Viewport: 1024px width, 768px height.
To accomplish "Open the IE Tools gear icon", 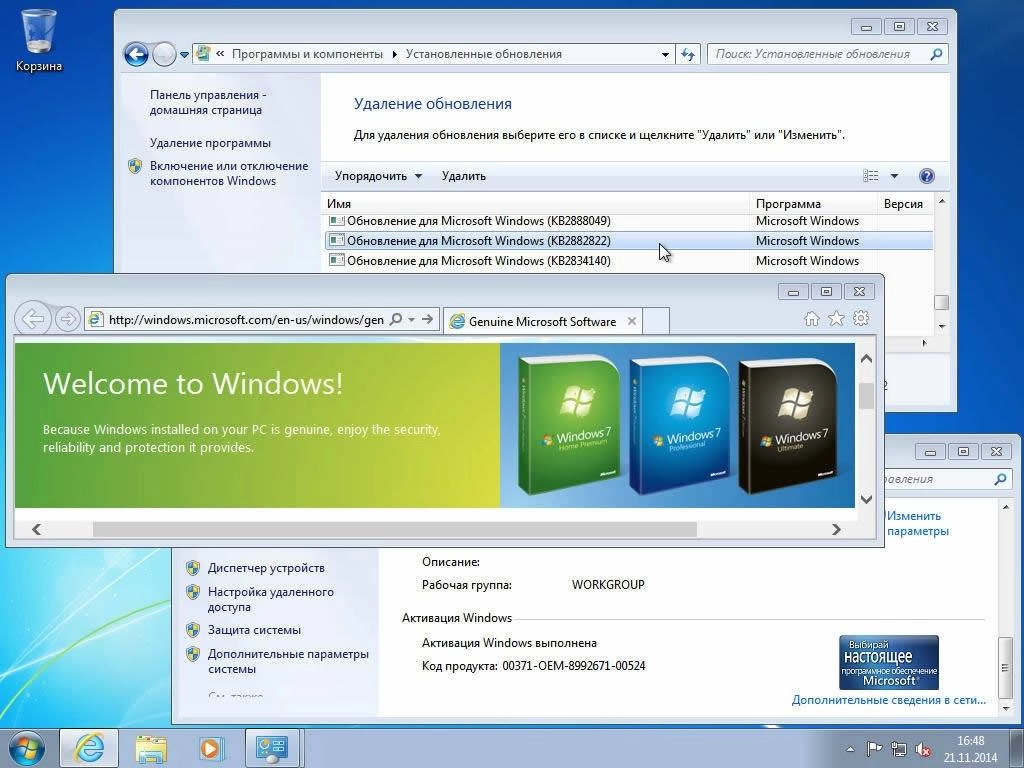I will point(861,319).
